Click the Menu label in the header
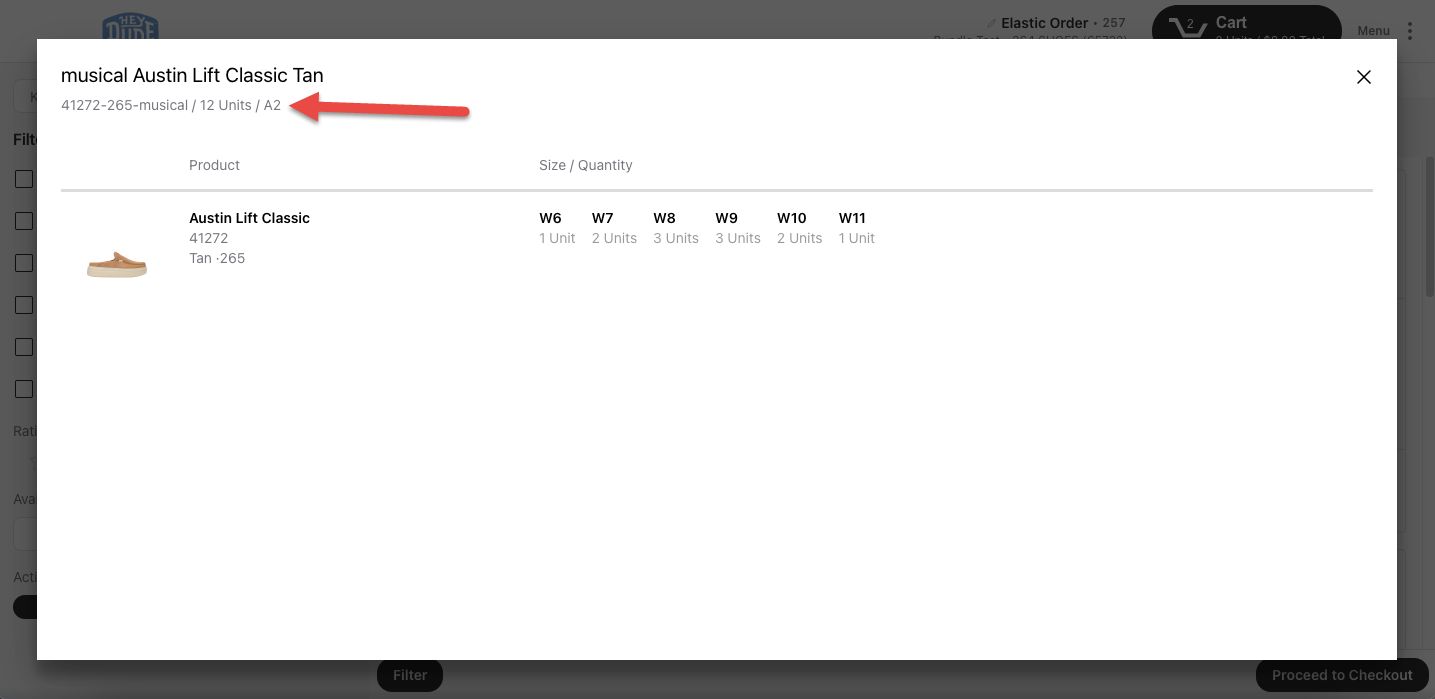1435x699 pixels. tap(1373, 31)
